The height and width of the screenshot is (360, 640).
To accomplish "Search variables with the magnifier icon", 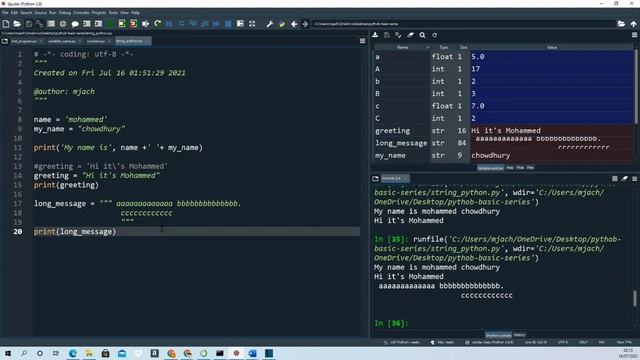I will tap(422, 35).
